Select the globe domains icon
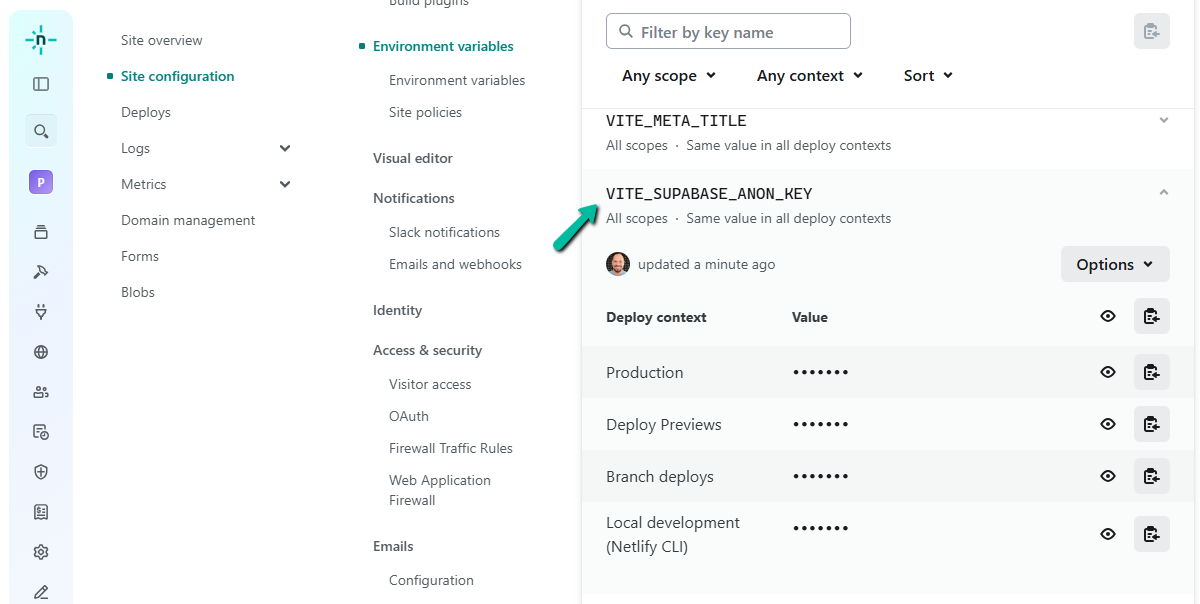 (x=40, y=351)
